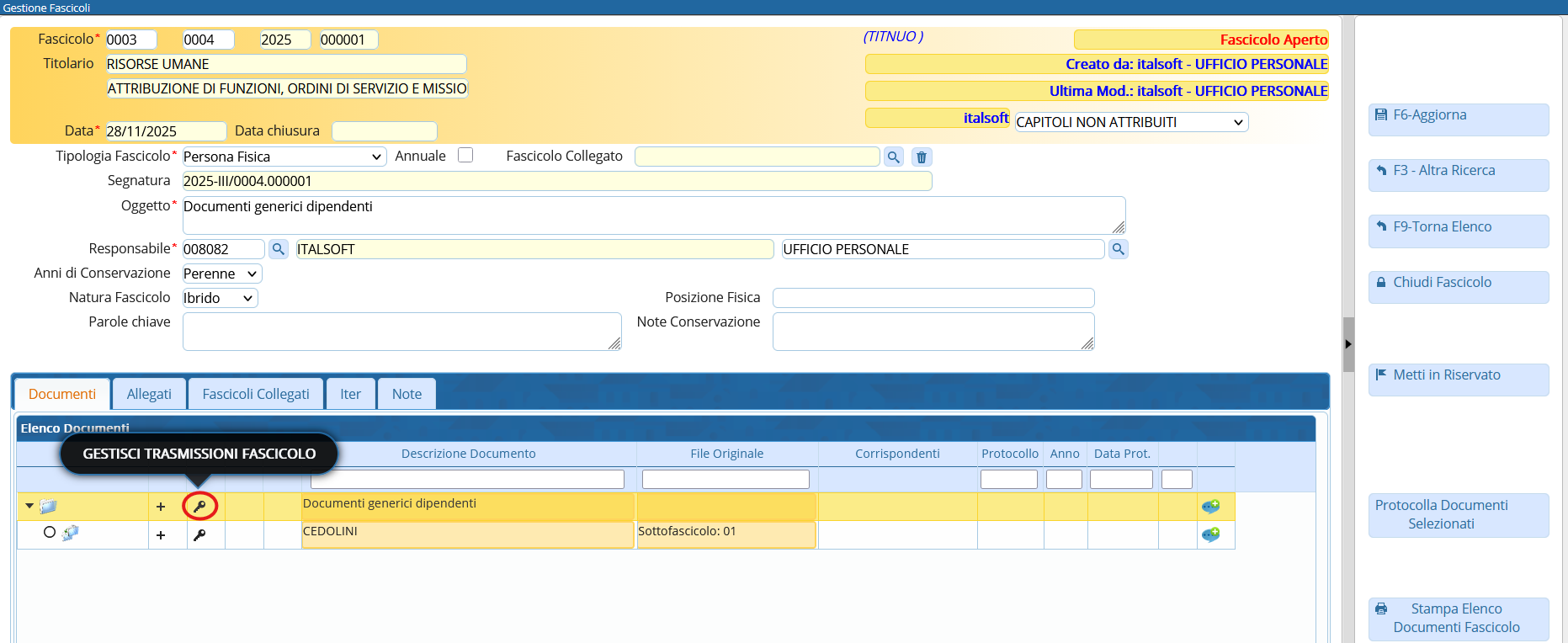Expand the Natura Fascicolo dropdown

[x=220, y=298]
